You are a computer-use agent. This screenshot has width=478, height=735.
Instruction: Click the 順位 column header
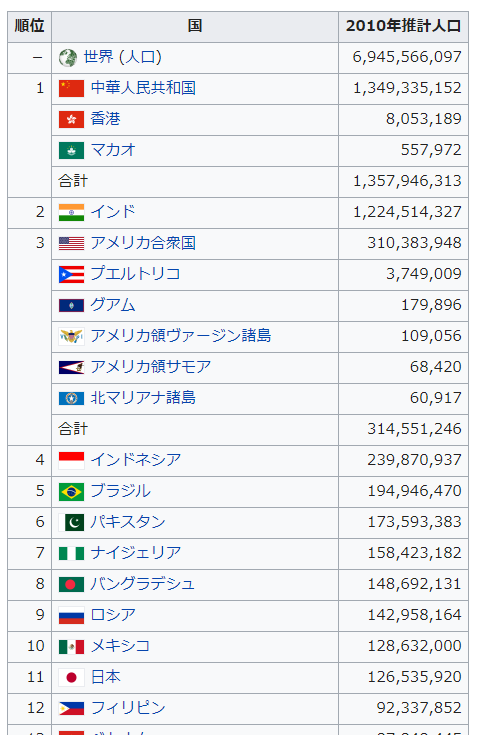(x=30, y=26)
